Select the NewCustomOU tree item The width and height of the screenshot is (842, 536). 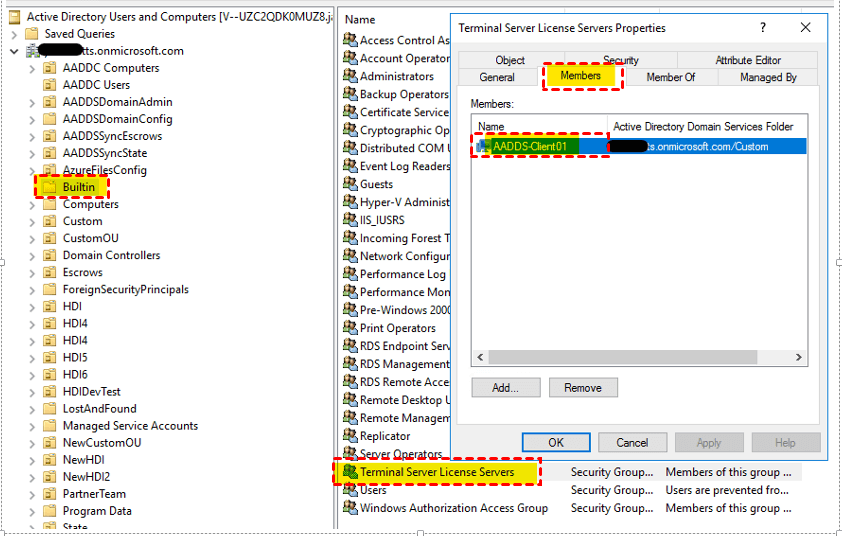coord(101,443)
